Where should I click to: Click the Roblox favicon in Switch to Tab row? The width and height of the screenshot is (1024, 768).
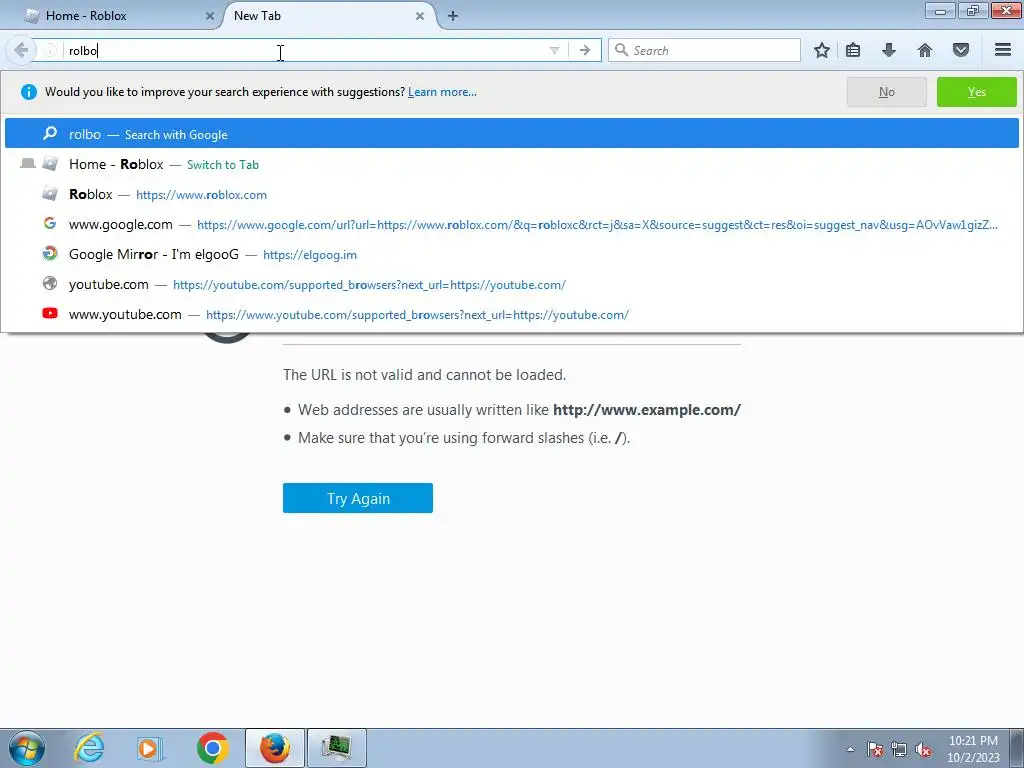(x=50, y=163)
